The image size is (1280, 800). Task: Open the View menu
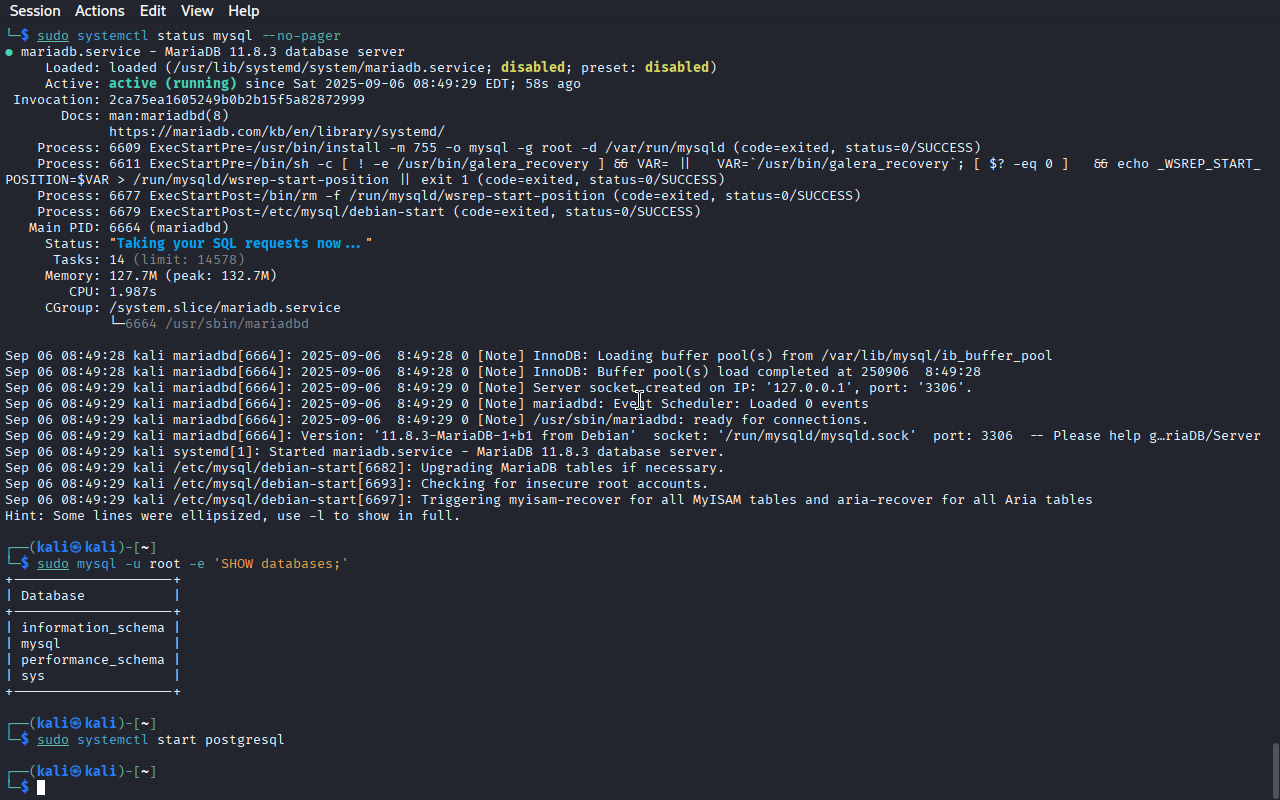(x=197, y=11)
